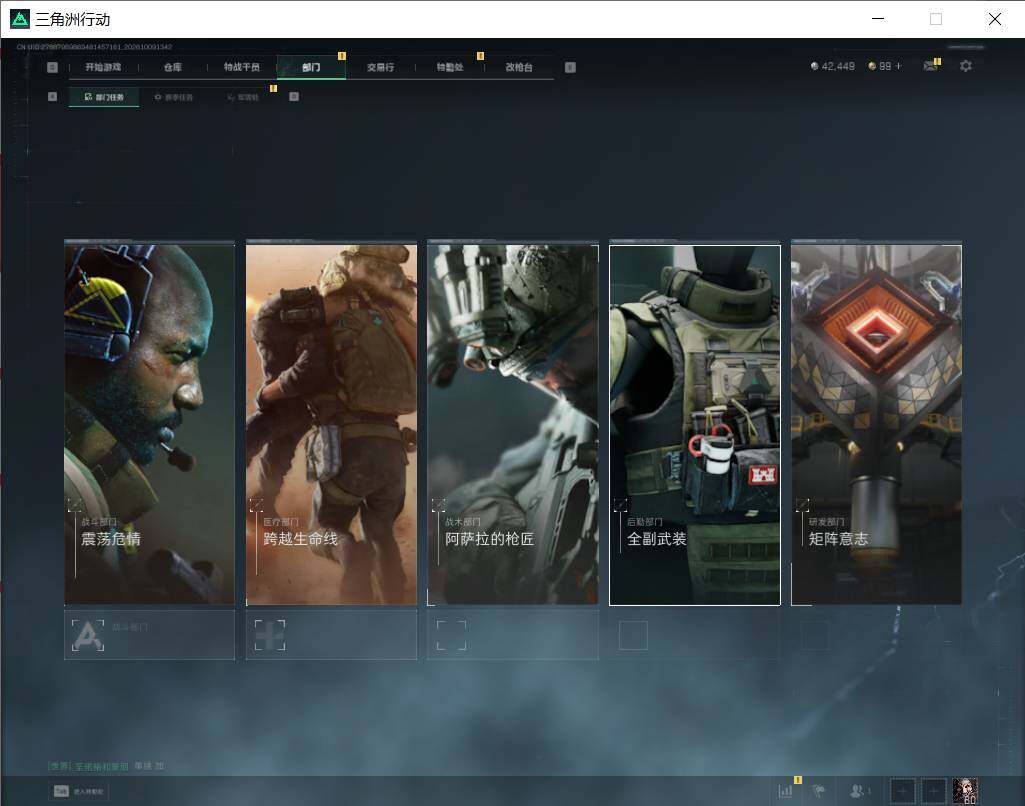Viewport: 1025px width, 806px height.
Task: Click the 42,449 currency coin icon
Action: [x=814, y=66]
